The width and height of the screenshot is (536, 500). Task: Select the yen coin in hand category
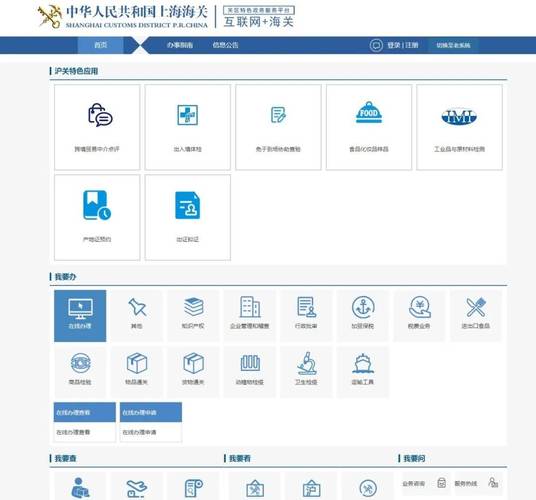click(x=419, y=316)
